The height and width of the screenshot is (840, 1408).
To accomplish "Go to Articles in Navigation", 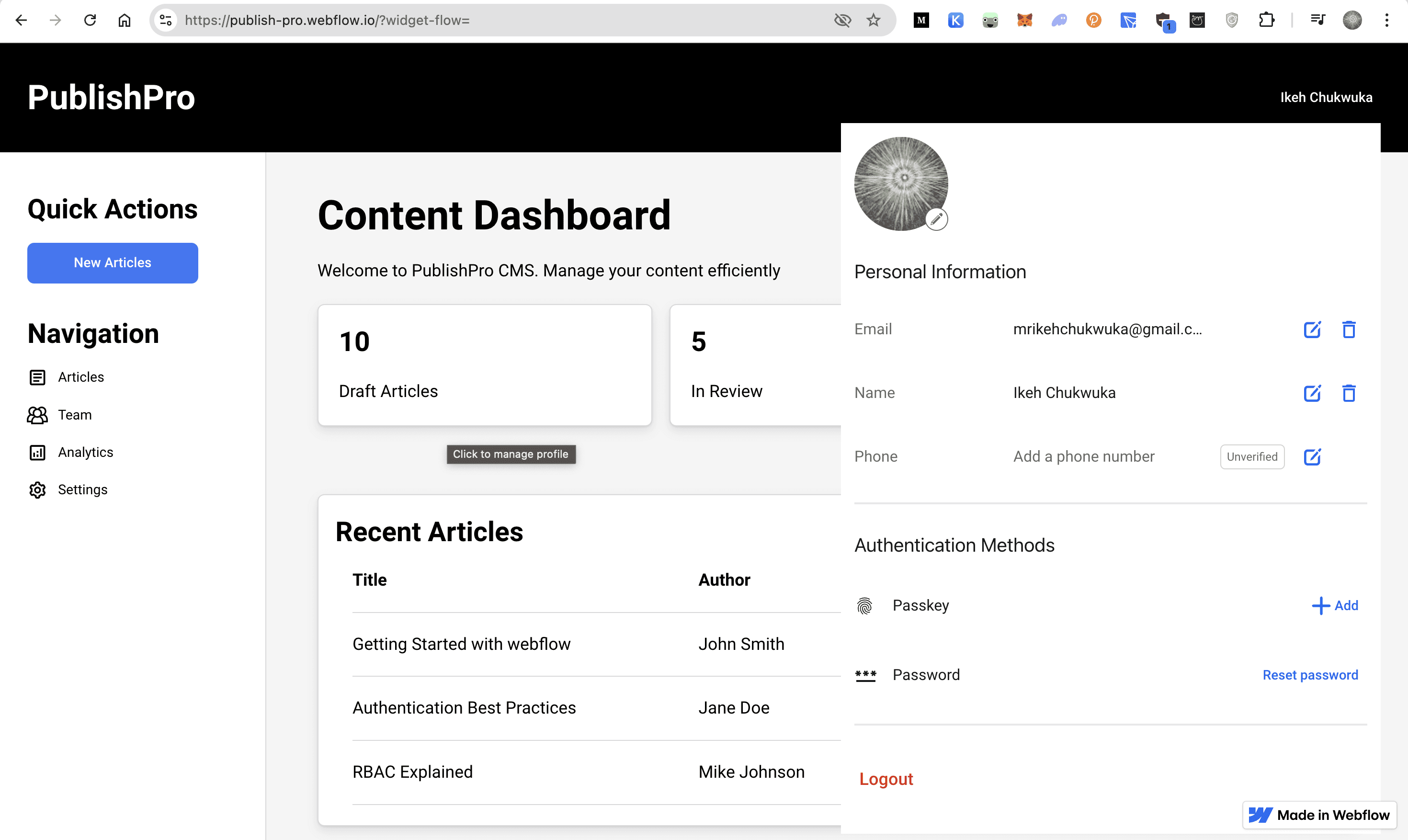I will (80, 377).
